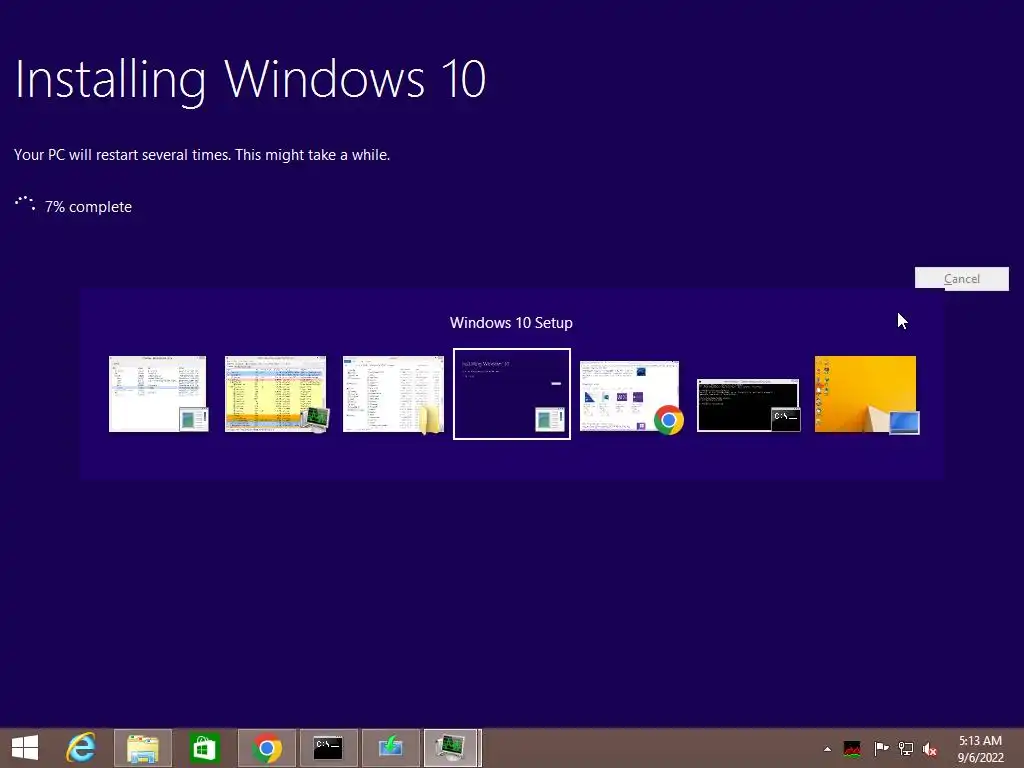The height and width of the screenshot is (768, 1024).
Task: Switch to the yellow Desktop thumbnail
Action: click(x=865, y=394)
